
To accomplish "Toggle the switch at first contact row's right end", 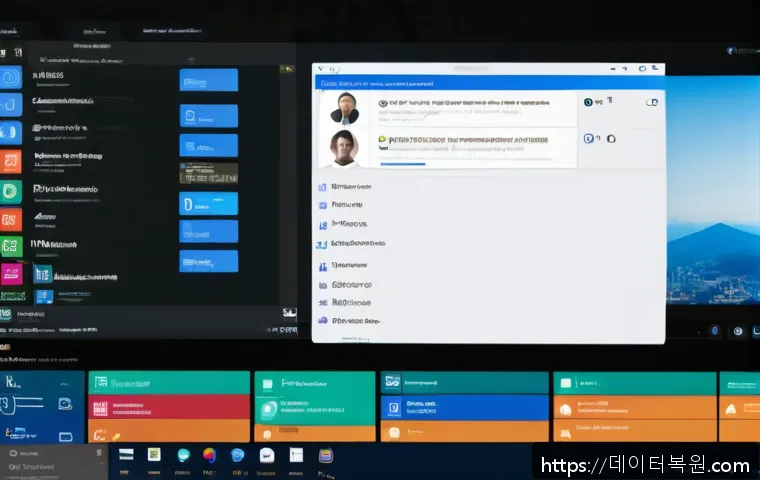I will (x=652, y=102).
